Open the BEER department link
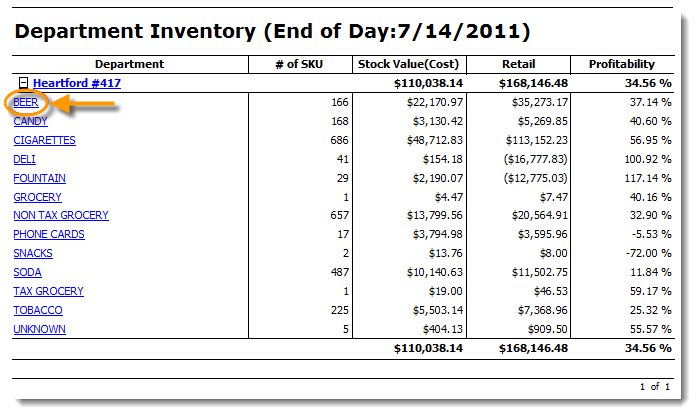Screen dimensions: 696x414 (25, 102)
